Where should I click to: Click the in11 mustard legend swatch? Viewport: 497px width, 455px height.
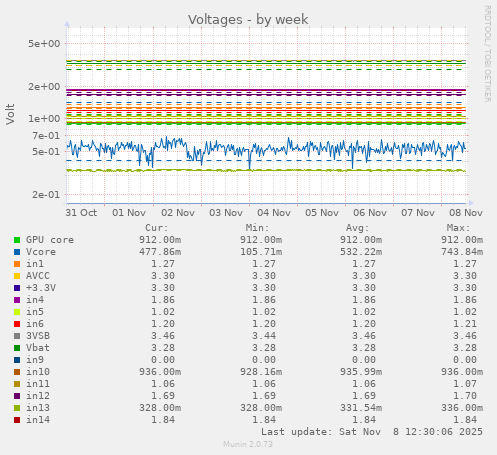17,384
